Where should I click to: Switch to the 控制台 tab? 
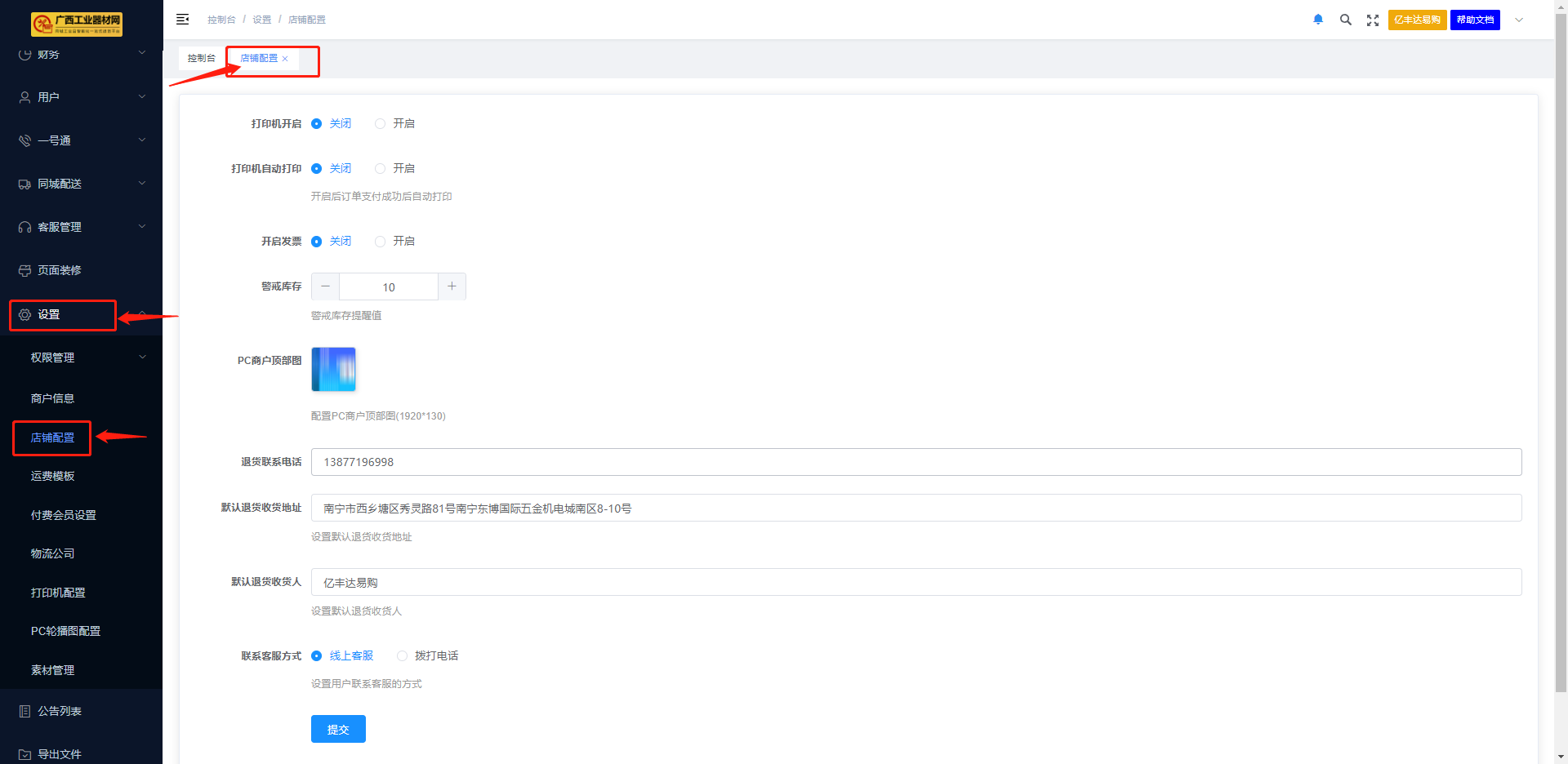pos(201,59)
